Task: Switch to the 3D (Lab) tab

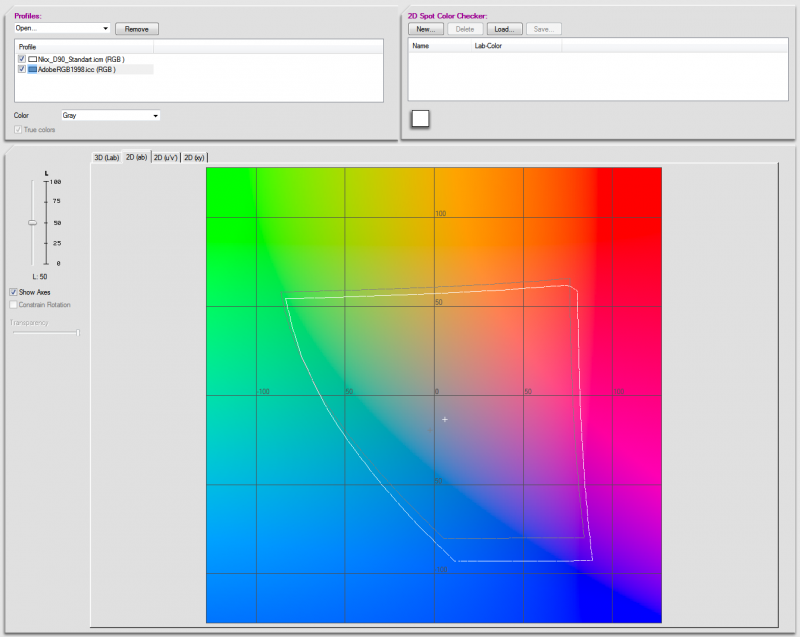Action: 107,158
